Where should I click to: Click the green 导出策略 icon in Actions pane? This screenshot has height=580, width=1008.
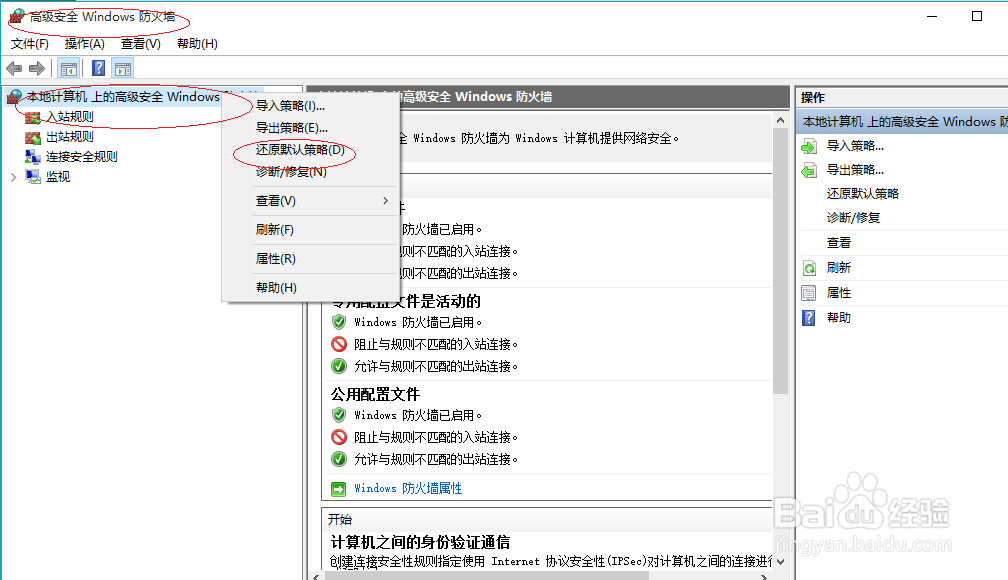pos(809,170)
